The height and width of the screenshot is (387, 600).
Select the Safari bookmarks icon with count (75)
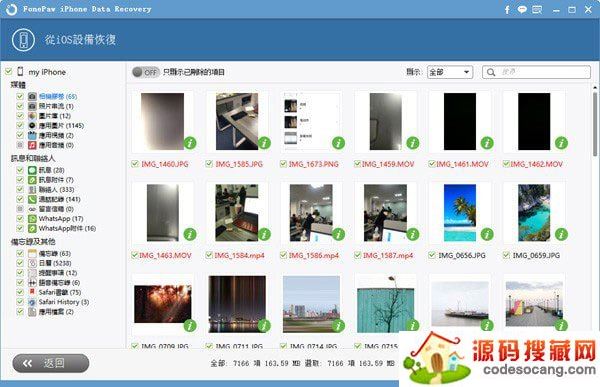click(33, 292)
